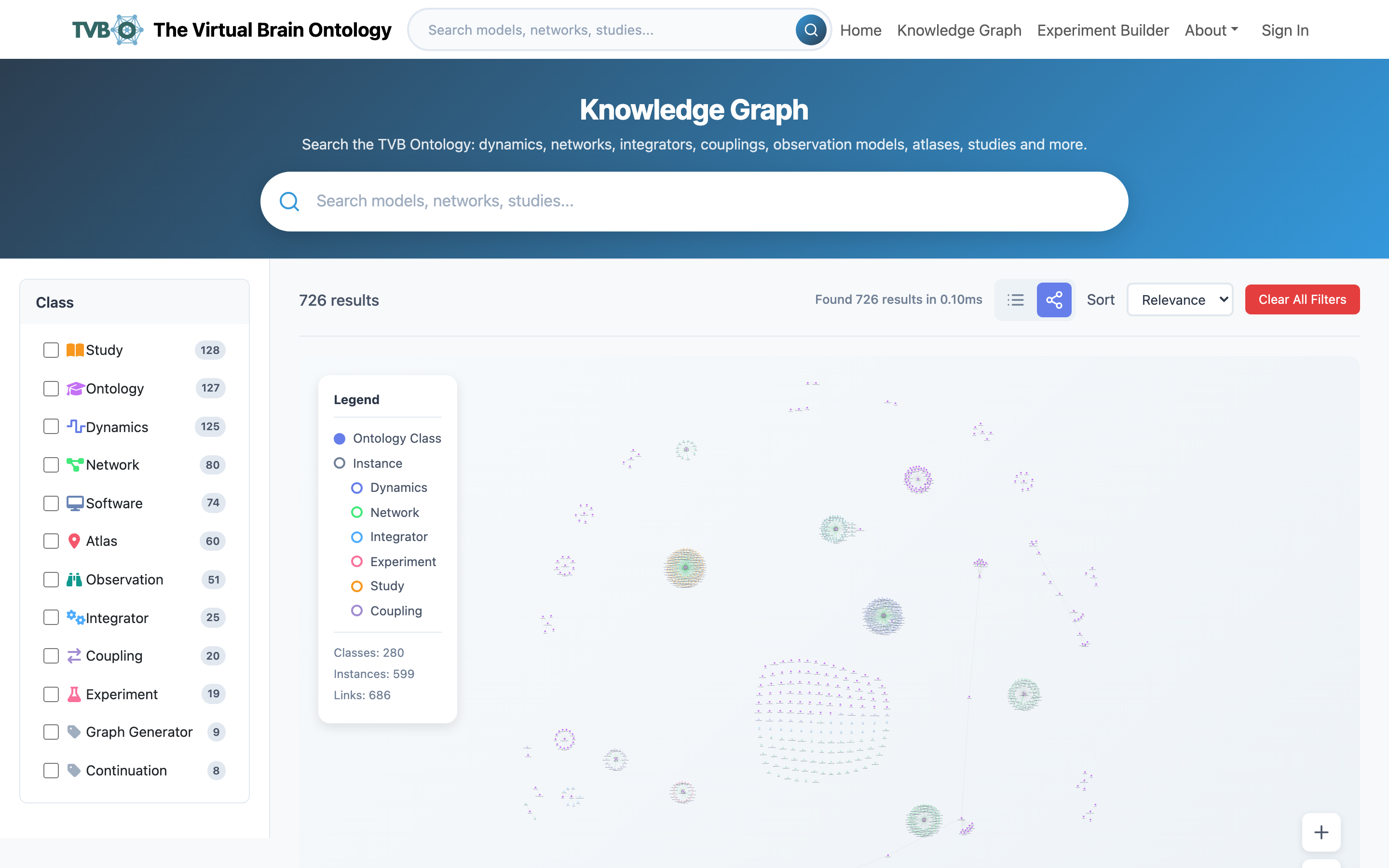Click the round blue search button in navbar
Viewport: 1389px width, 868px height.
point(810,30)
